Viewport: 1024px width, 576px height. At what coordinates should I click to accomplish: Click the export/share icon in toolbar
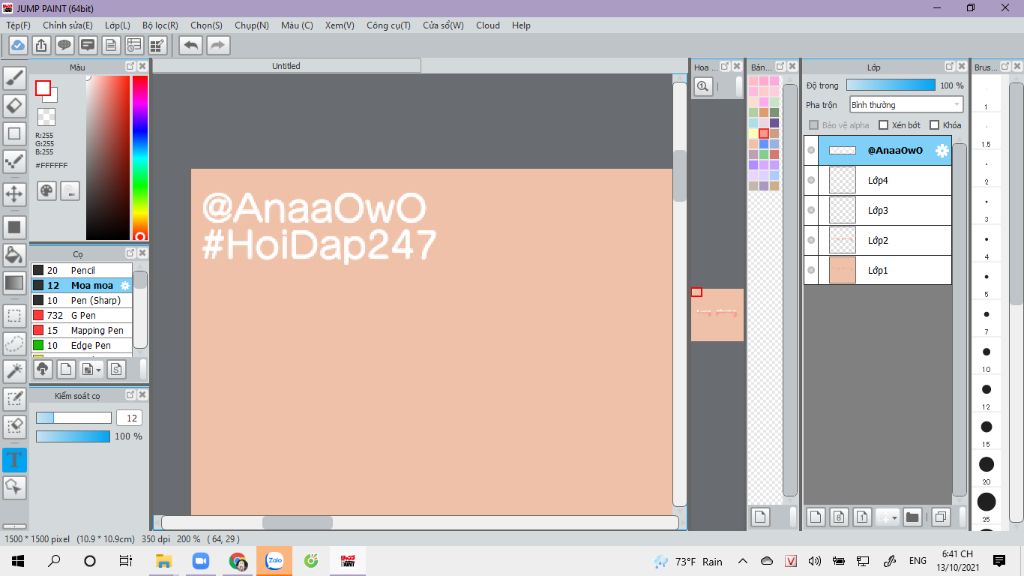click(x=41, y=45)
